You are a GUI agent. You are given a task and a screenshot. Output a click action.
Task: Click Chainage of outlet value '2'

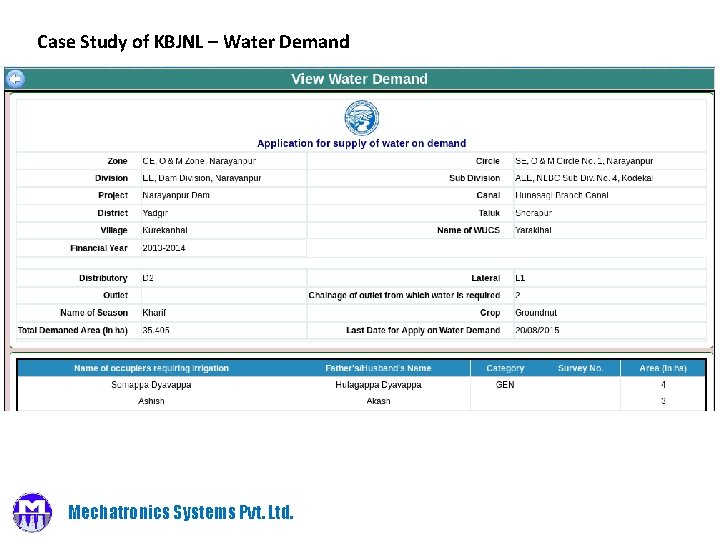[x=518, y=295]
